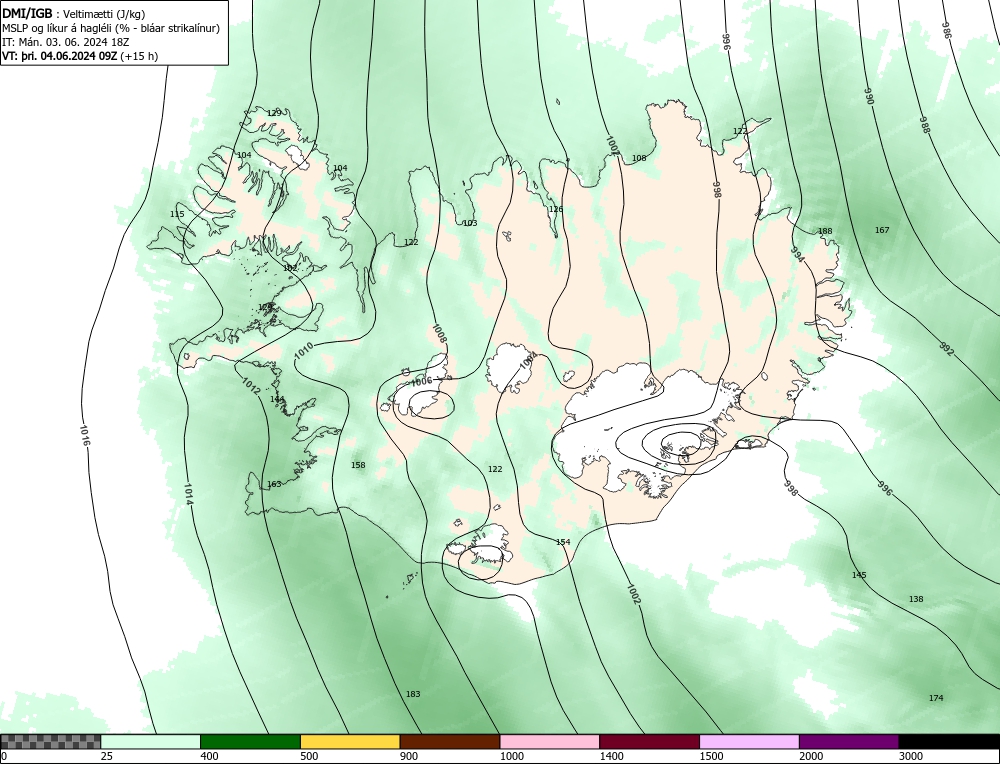This screenshot has height=764, width=1000.
Task: Select the dark green 400–500 legend swatch
Action: click(x=250, y=742)
